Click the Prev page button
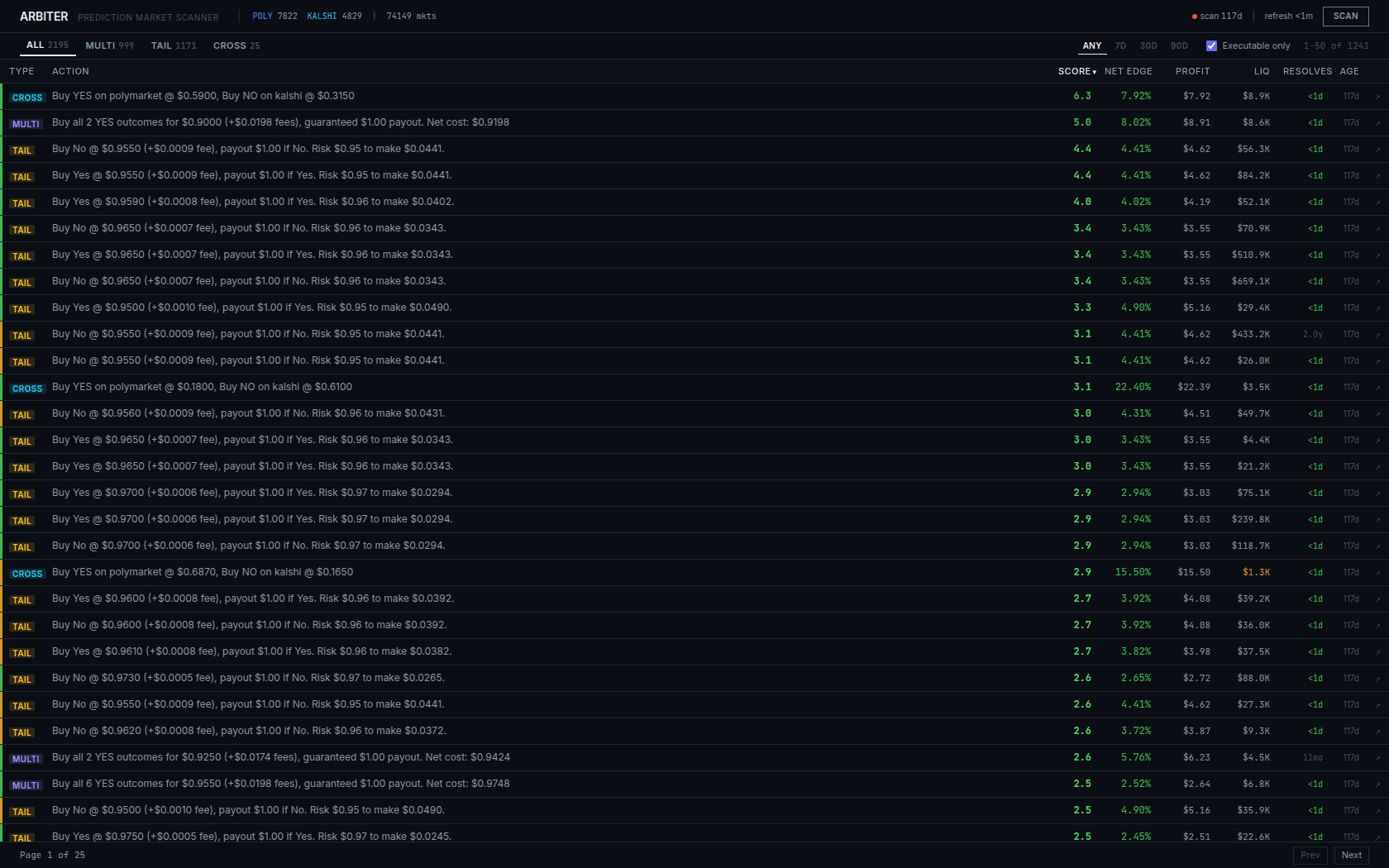Viewport: 1389px width, 868px height. click(1310, 855)
